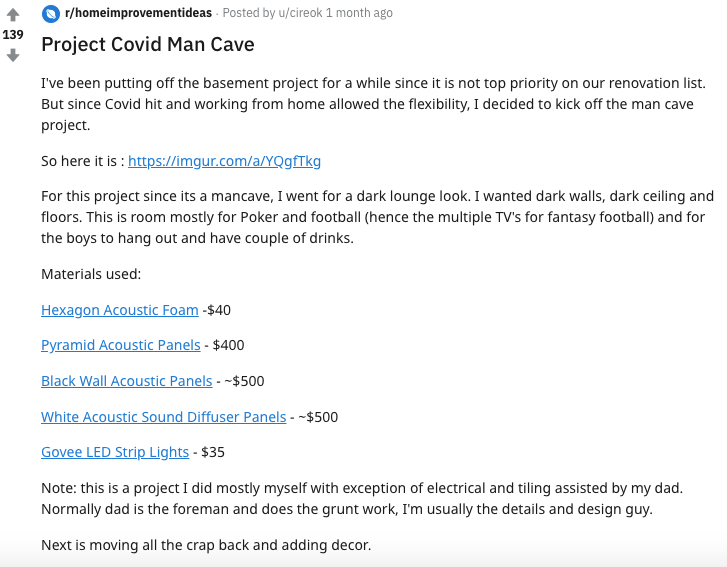Screen dimensions: 727x567
Task: Visit the White Acoustic Sound Diffuser Panels link
Action: pos(164,417)
